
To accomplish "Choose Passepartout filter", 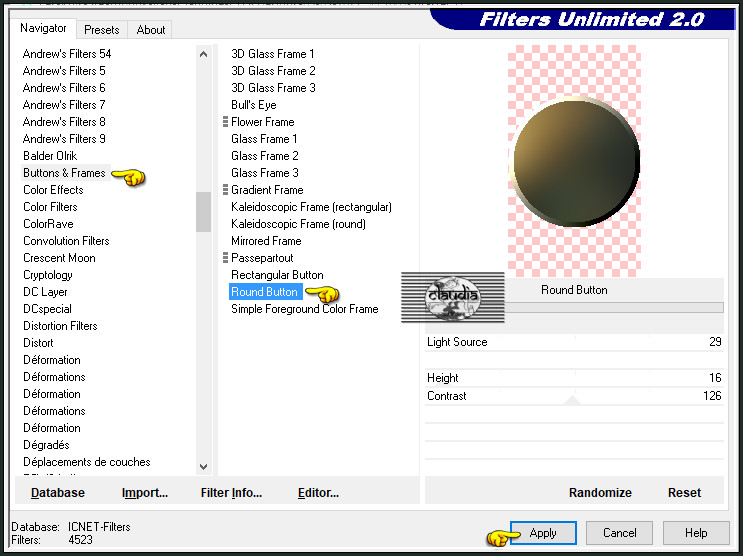I will (263, 258).
